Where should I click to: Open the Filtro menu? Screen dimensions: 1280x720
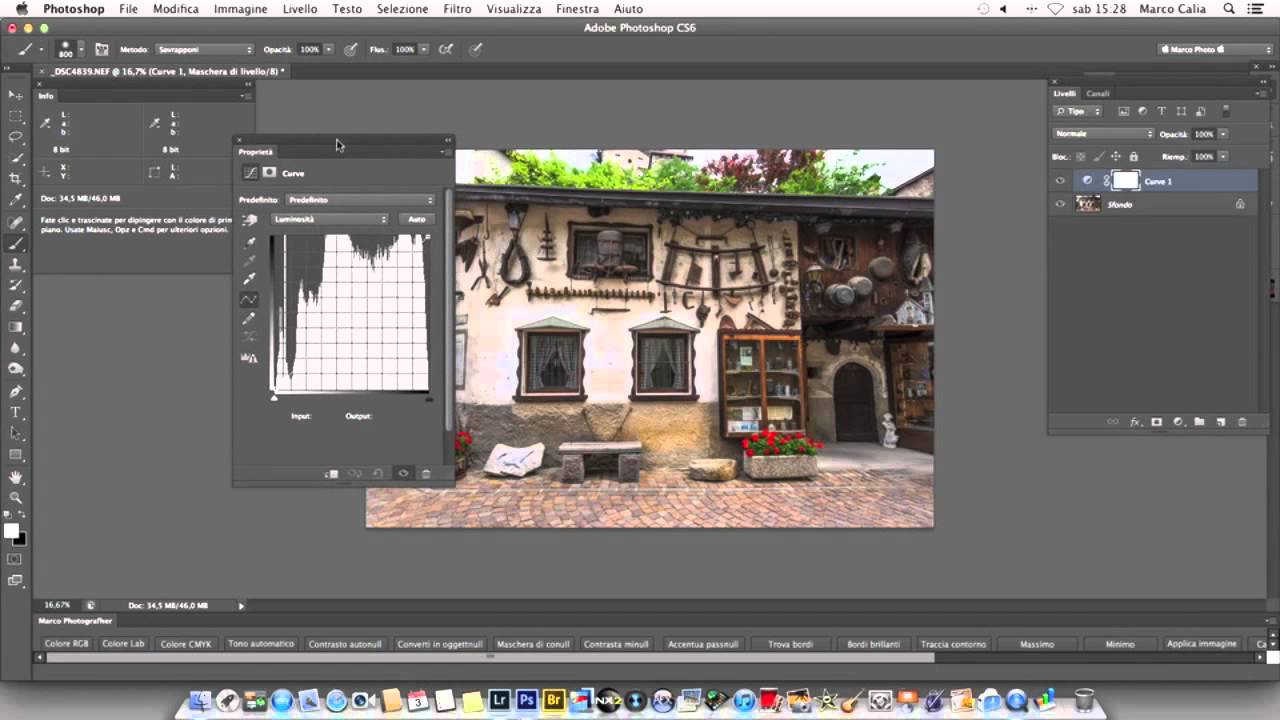click(457, 9)
